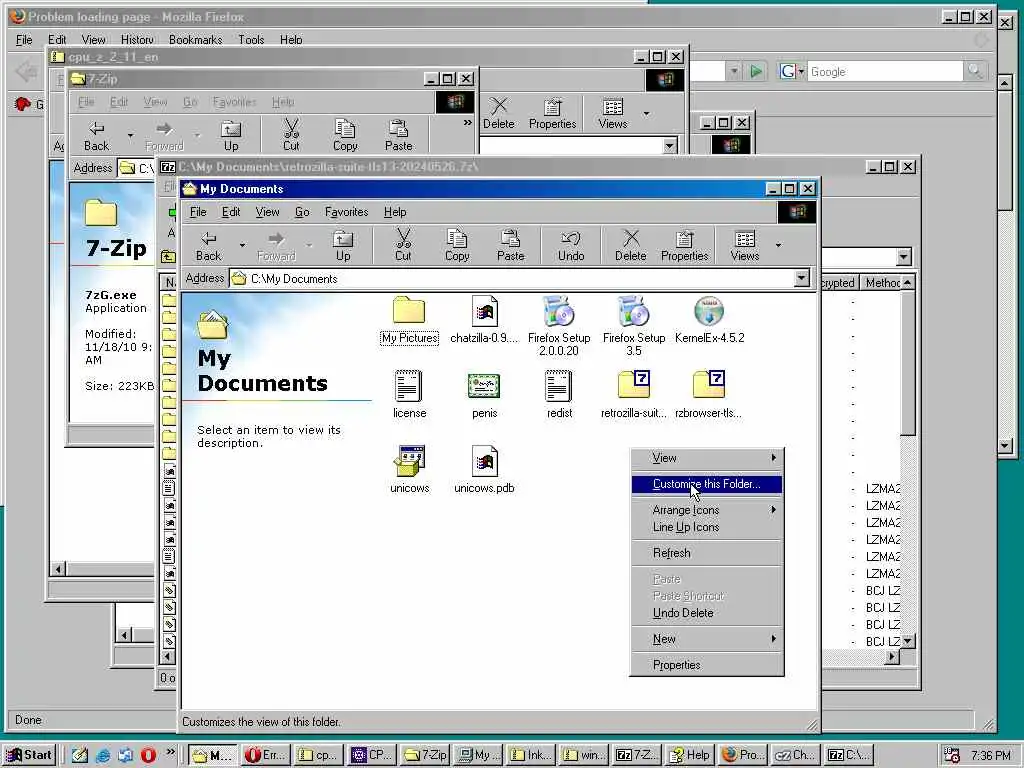Show more toolbar buttons chevron in 7-Zip folder window
The image size is (1024, 768).
click(468, 122)
